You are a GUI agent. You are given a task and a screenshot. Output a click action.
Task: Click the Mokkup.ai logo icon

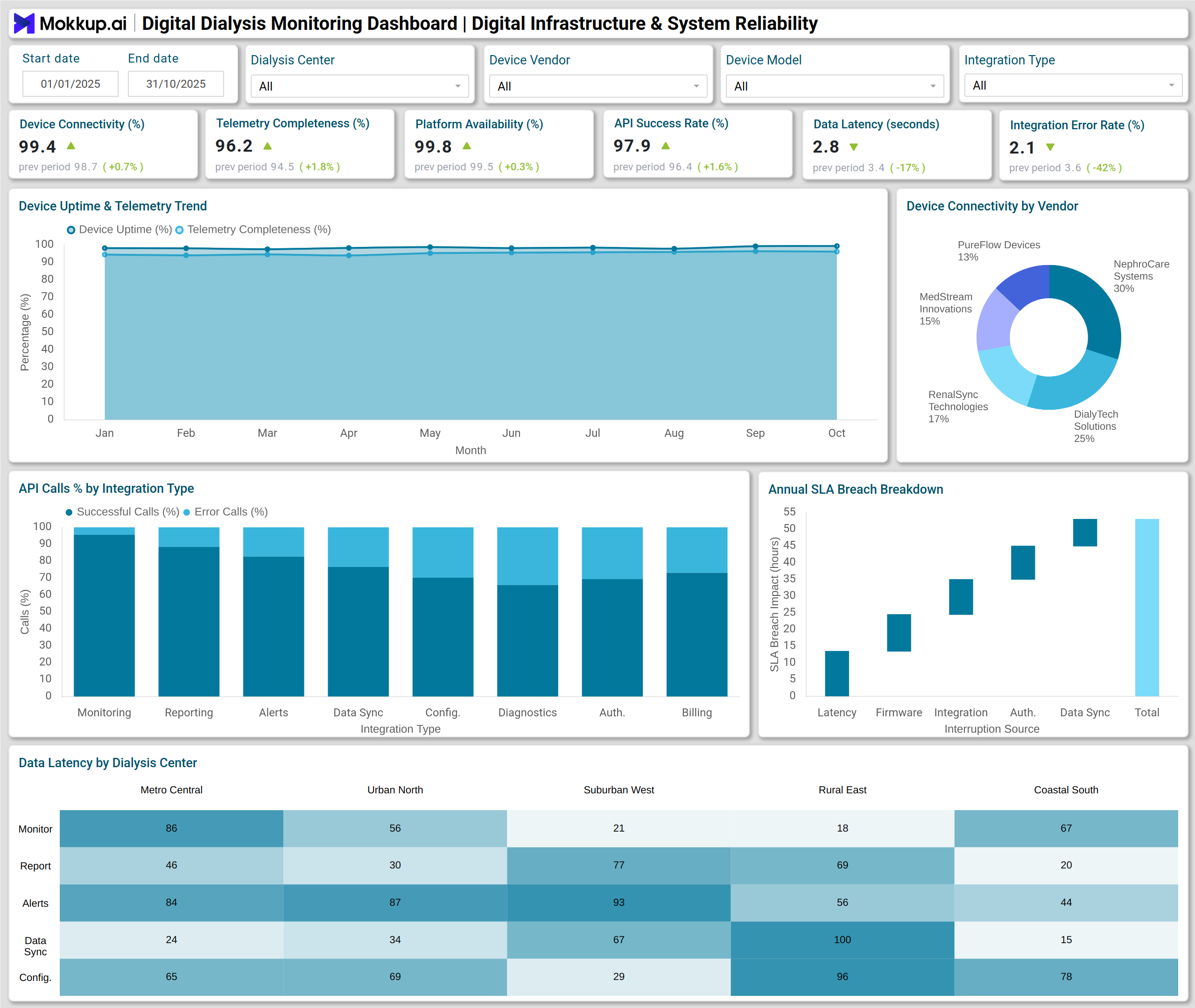pyautogui.click(x=24, y=23)
